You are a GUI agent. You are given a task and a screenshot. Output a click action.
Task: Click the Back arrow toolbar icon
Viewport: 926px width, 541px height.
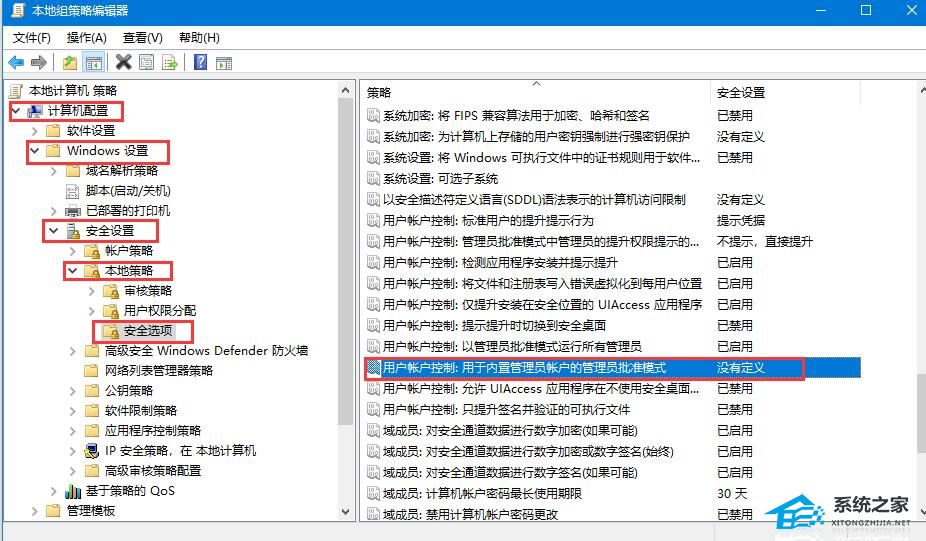pyautogui.click(x=17, y=62)
